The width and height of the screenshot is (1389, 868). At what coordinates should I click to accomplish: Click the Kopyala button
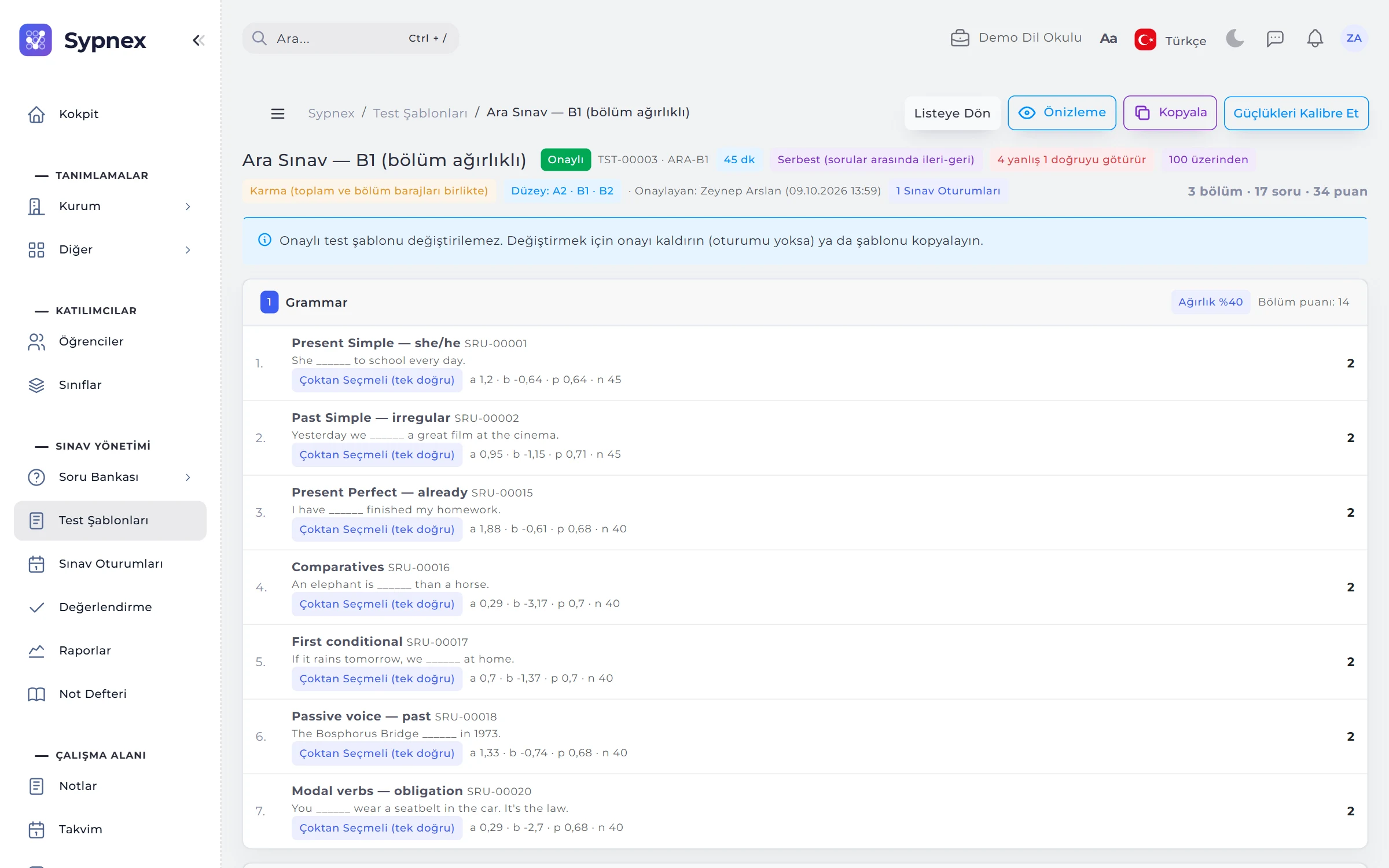[1170, 113]
